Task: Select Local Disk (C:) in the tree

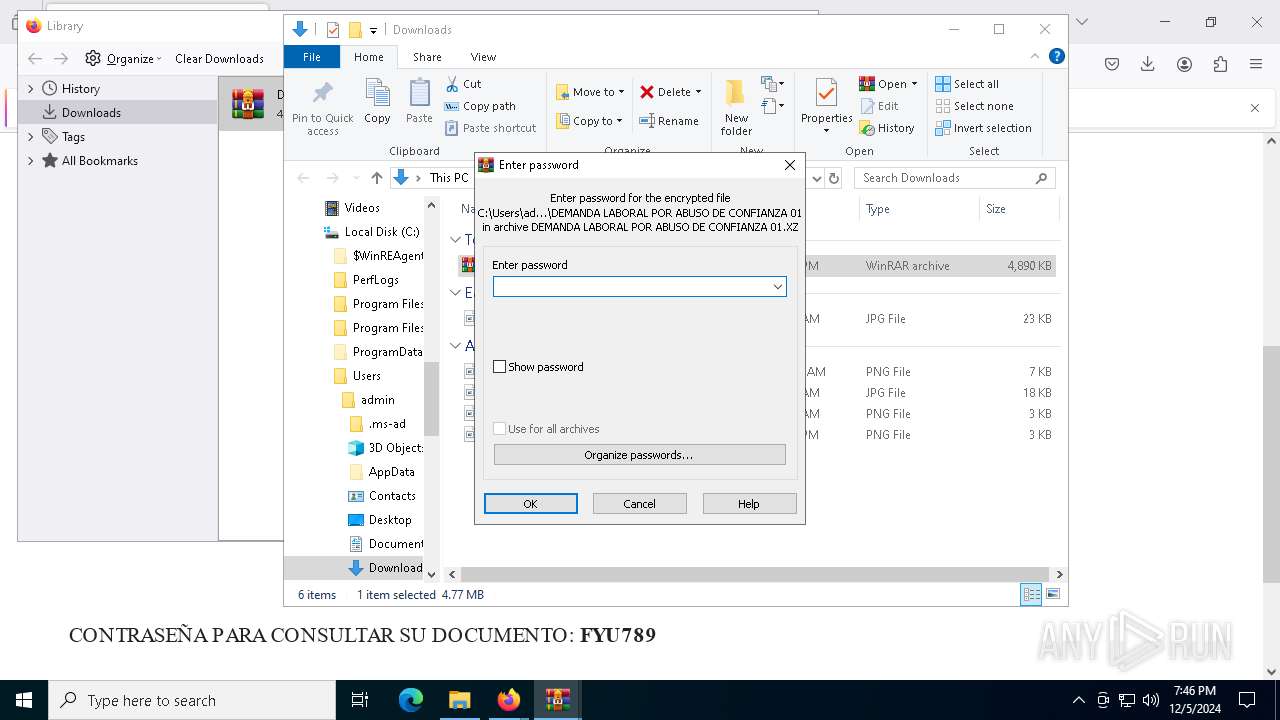Action: pyautogui.click(x=371, y=232)
